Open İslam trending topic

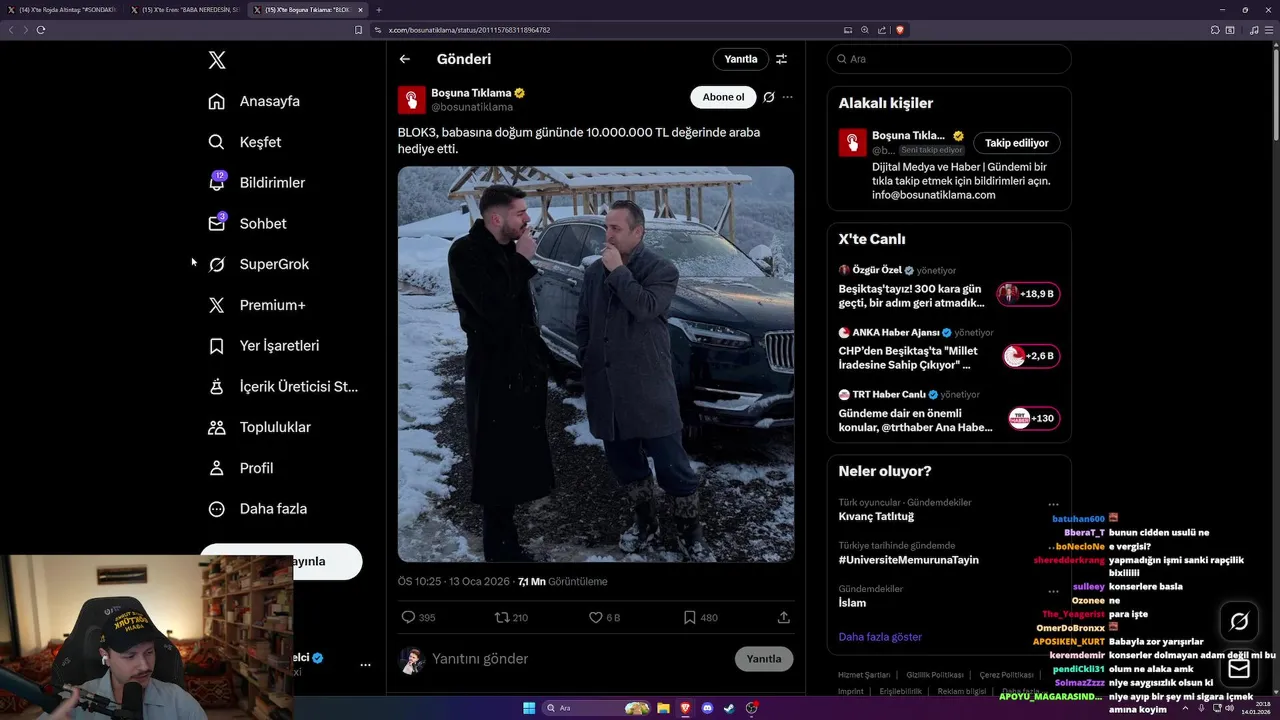coord(852,603)
